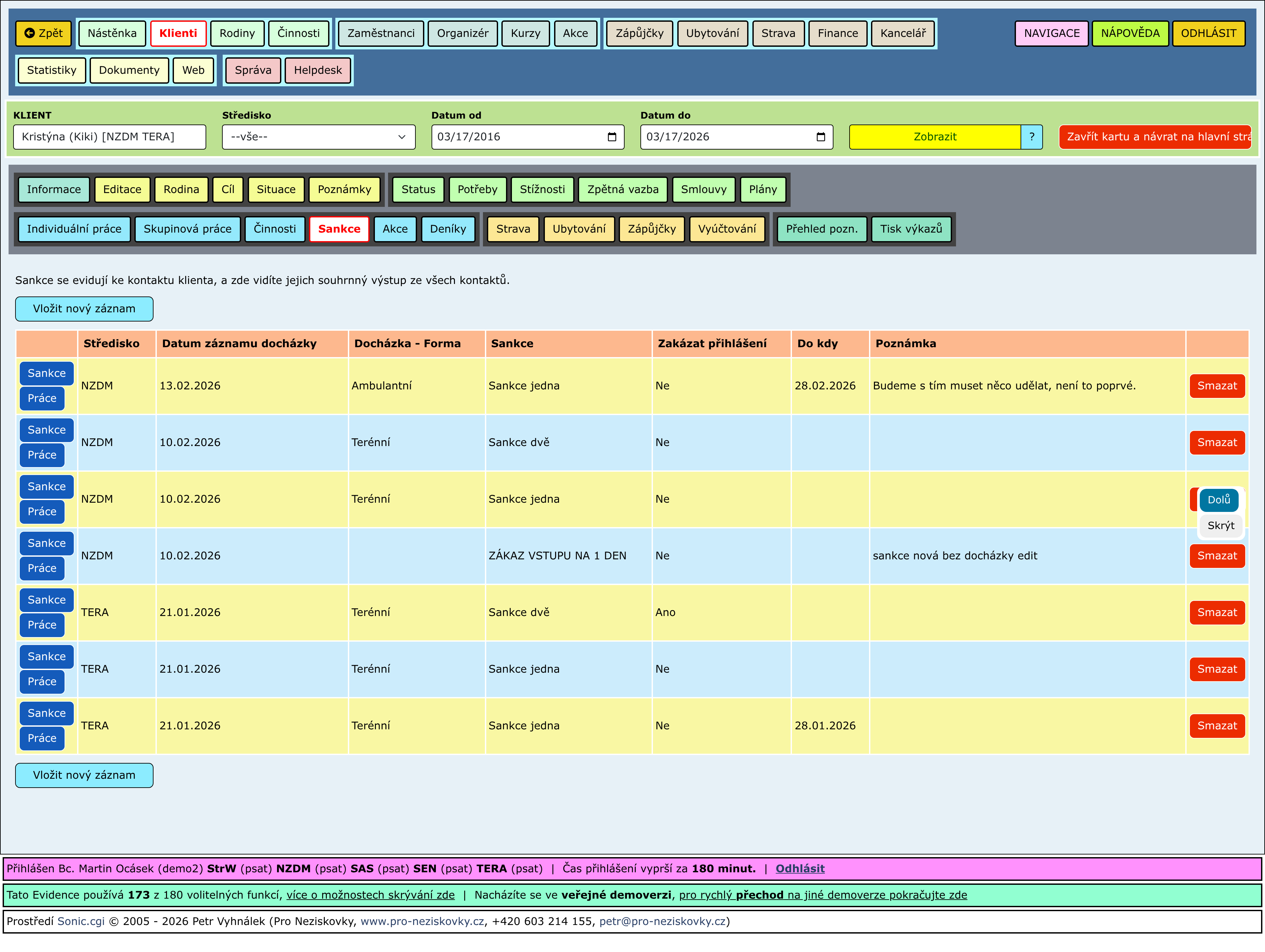
Task: Open the NÁPOVĚDA help menu button
Action: pyautogui.click(x=1130, y=33)
